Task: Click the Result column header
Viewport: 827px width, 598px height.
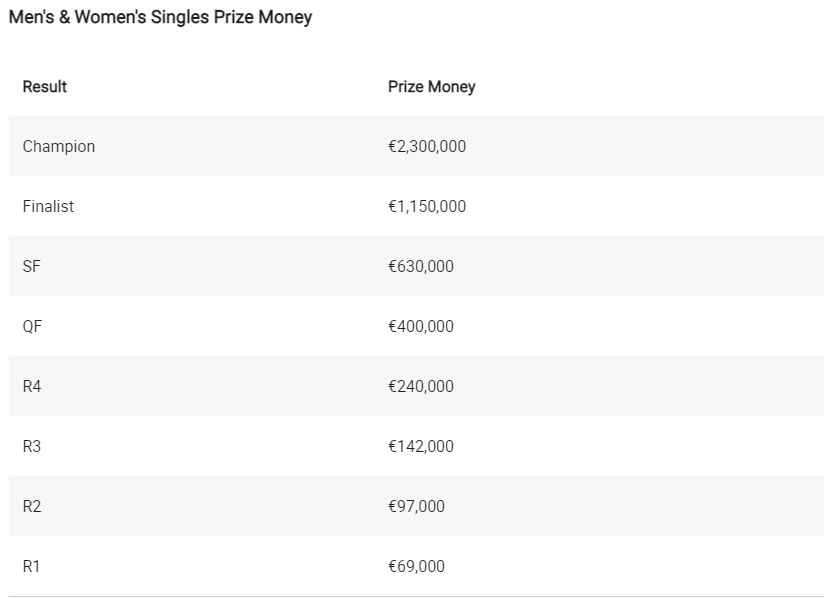Action: point(45,86)
